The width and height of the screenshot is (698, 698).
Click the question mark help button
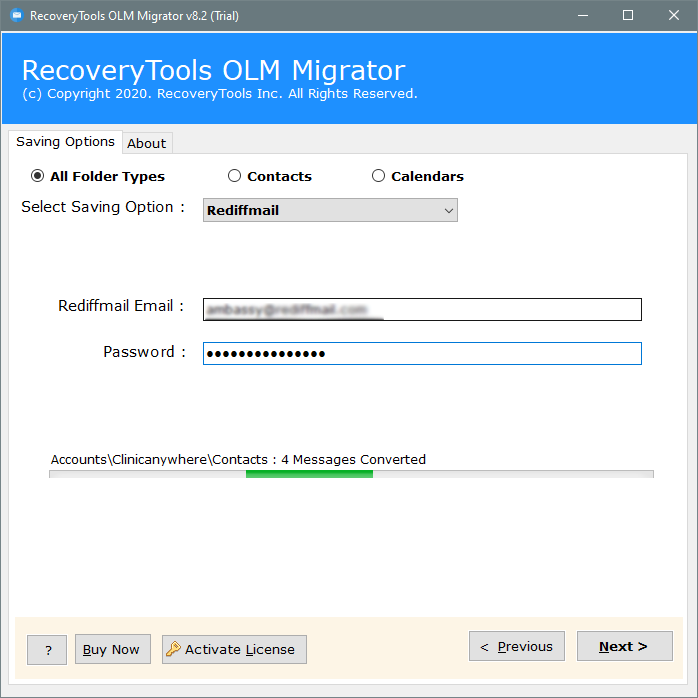click(47, 650)
